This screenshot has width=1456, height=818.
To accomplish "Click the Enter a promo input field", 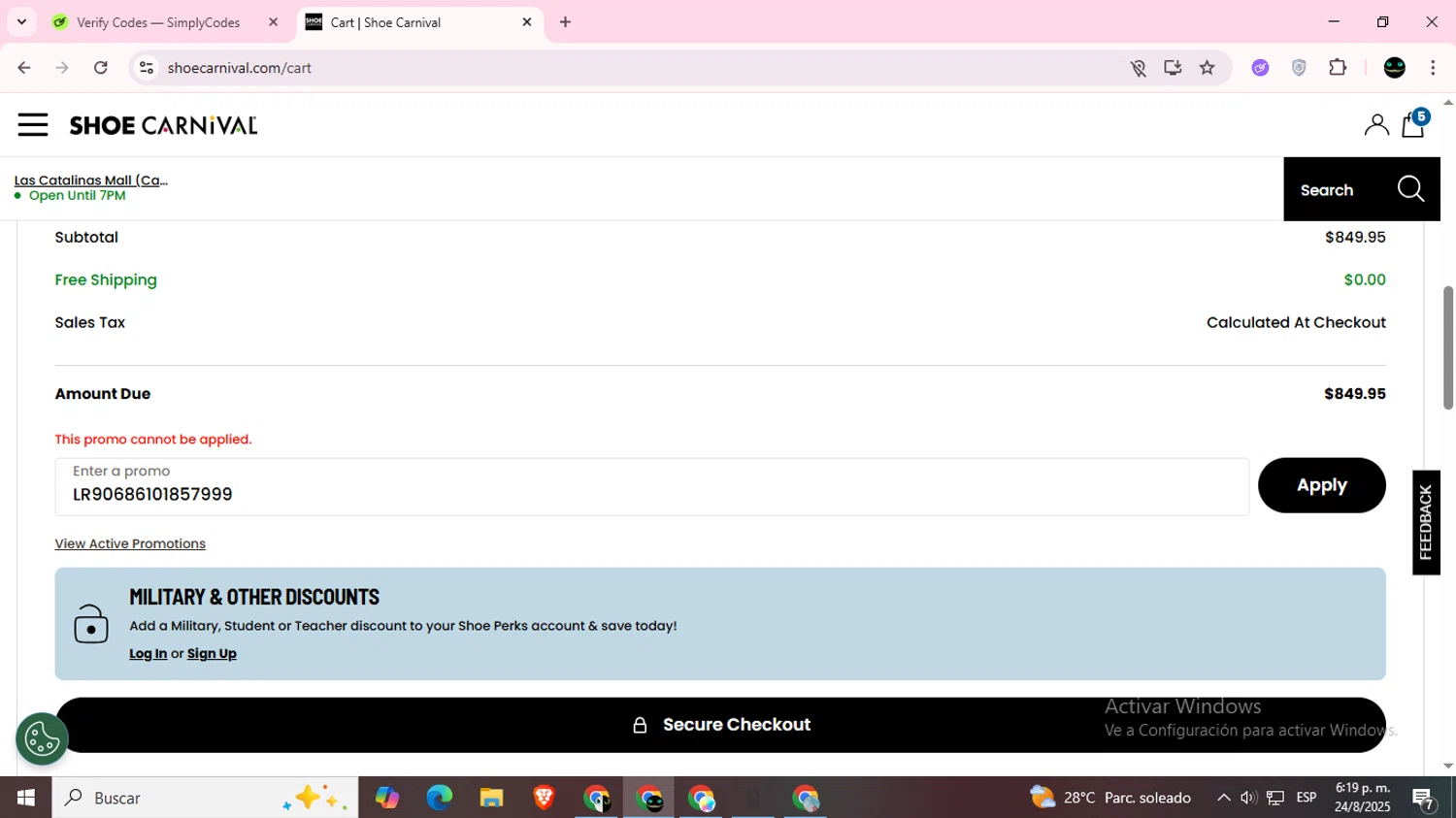I will [x=651, y=486].
